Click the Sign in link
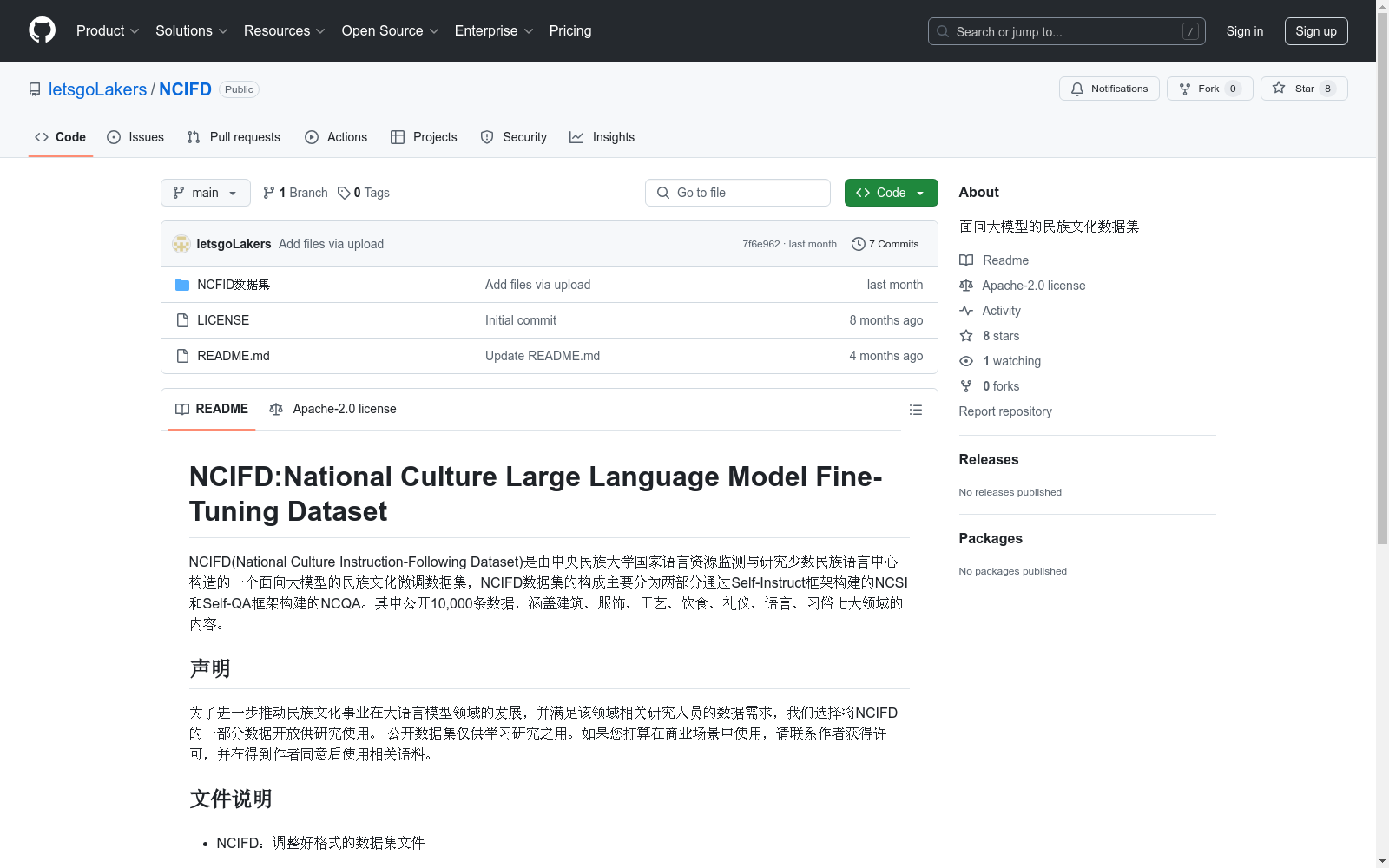Screen dimensions: 1389x868 pos(1244,31)
